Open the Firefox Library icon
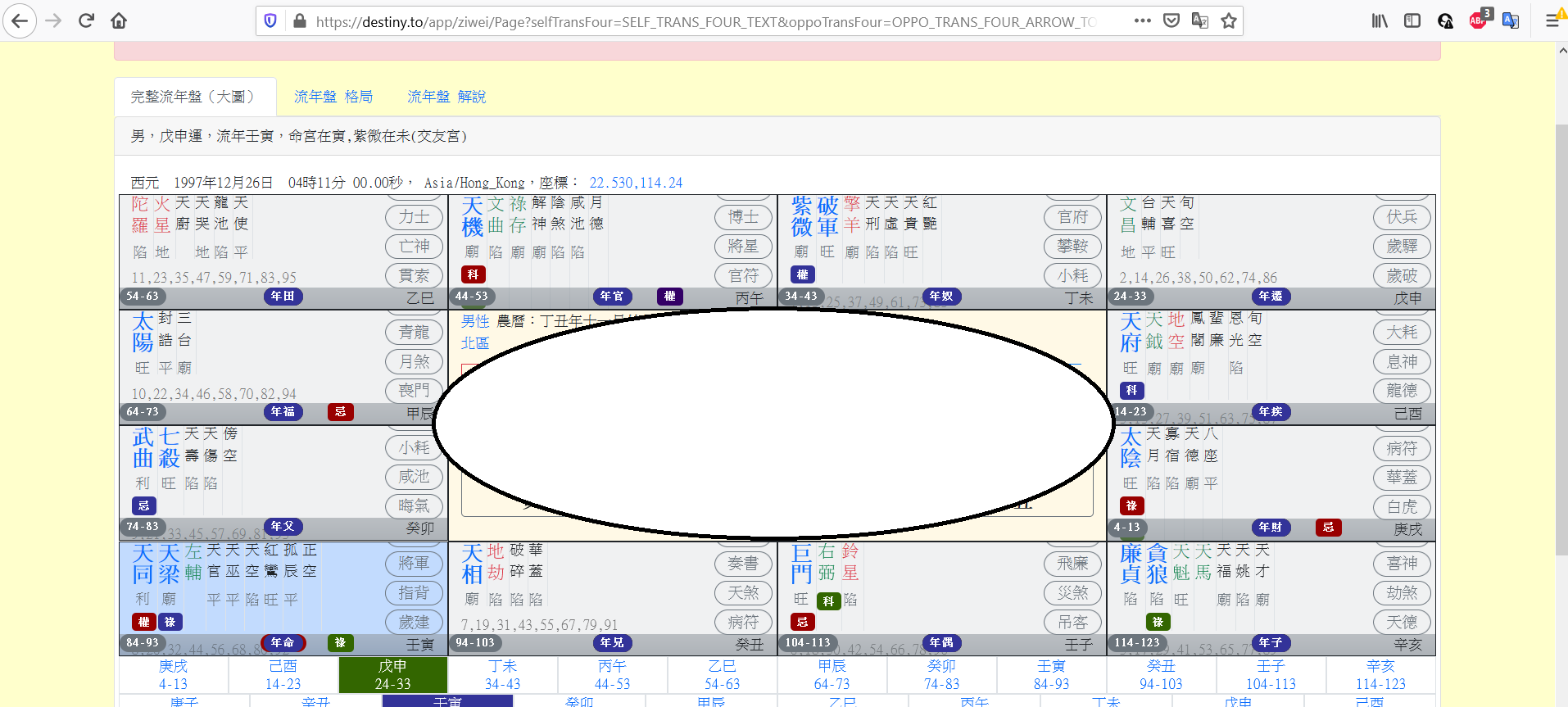Image resolution: width=1568 pixels, height=707 pixels. coord(1380,21)
